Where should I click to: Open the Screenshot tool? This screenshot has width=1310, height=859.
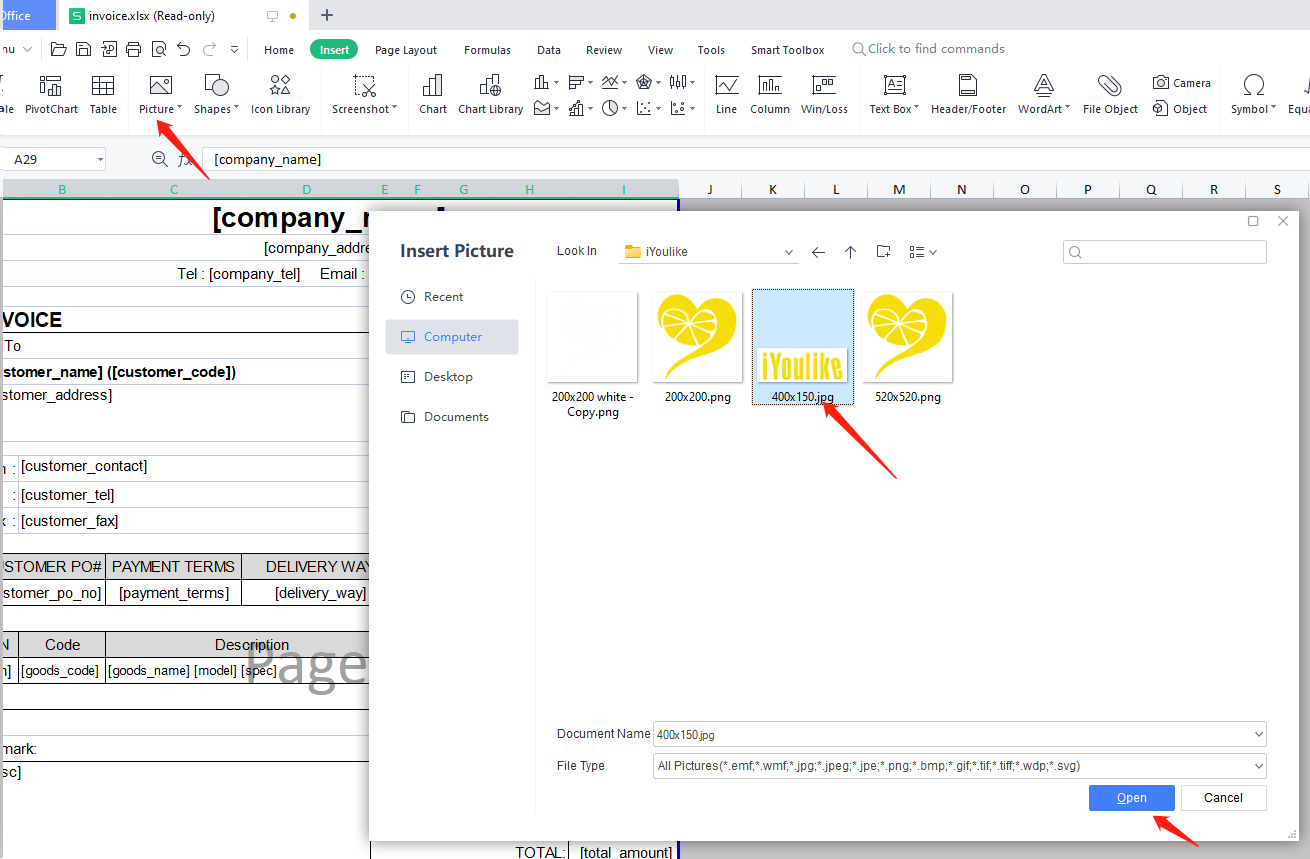click(364, 86)
